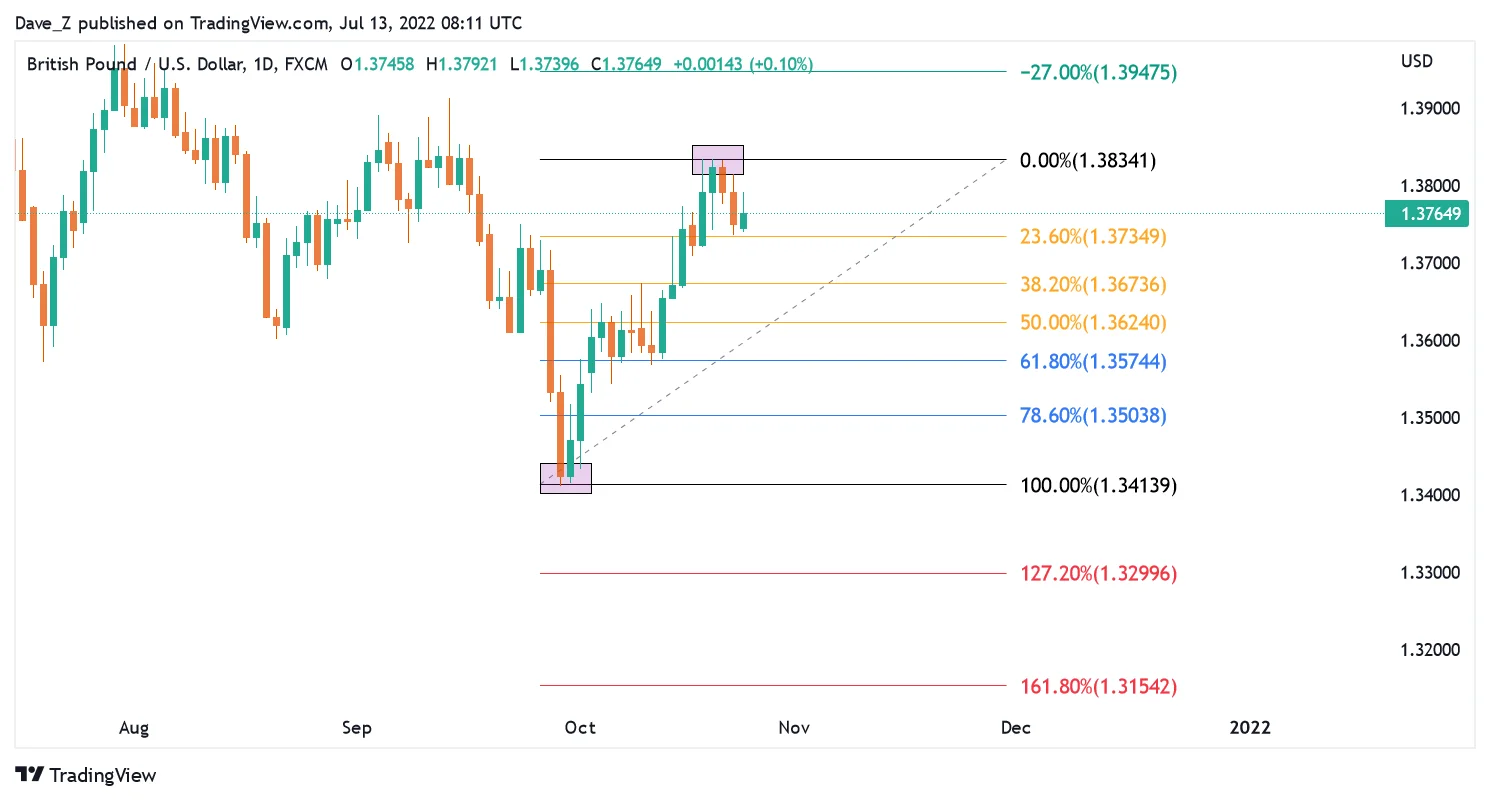
Task: Pick the 61.80% (1.35744) blue level label
Action: click(1093, 361)
